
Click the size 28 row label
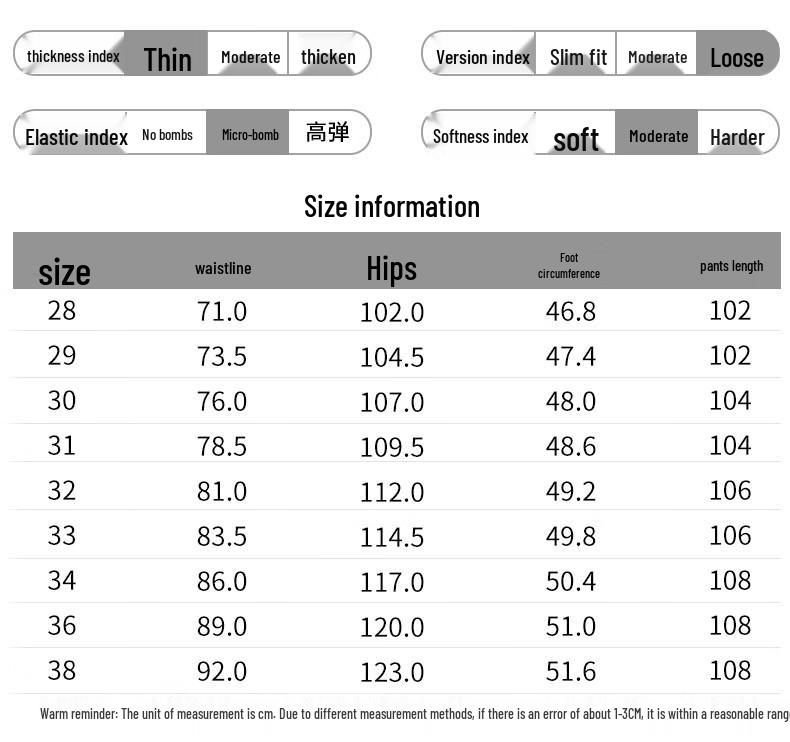pos(62,310)
